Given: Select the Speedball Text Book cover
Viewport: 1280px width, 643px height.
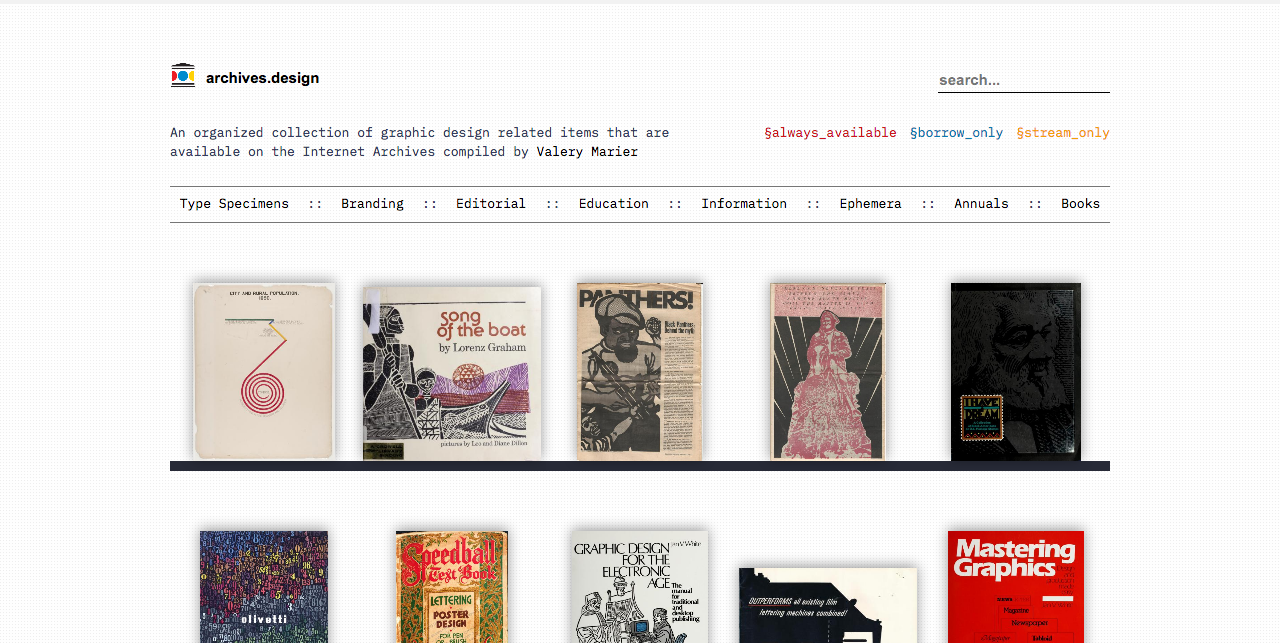Looking at the screenshot, I should [452, 586].
